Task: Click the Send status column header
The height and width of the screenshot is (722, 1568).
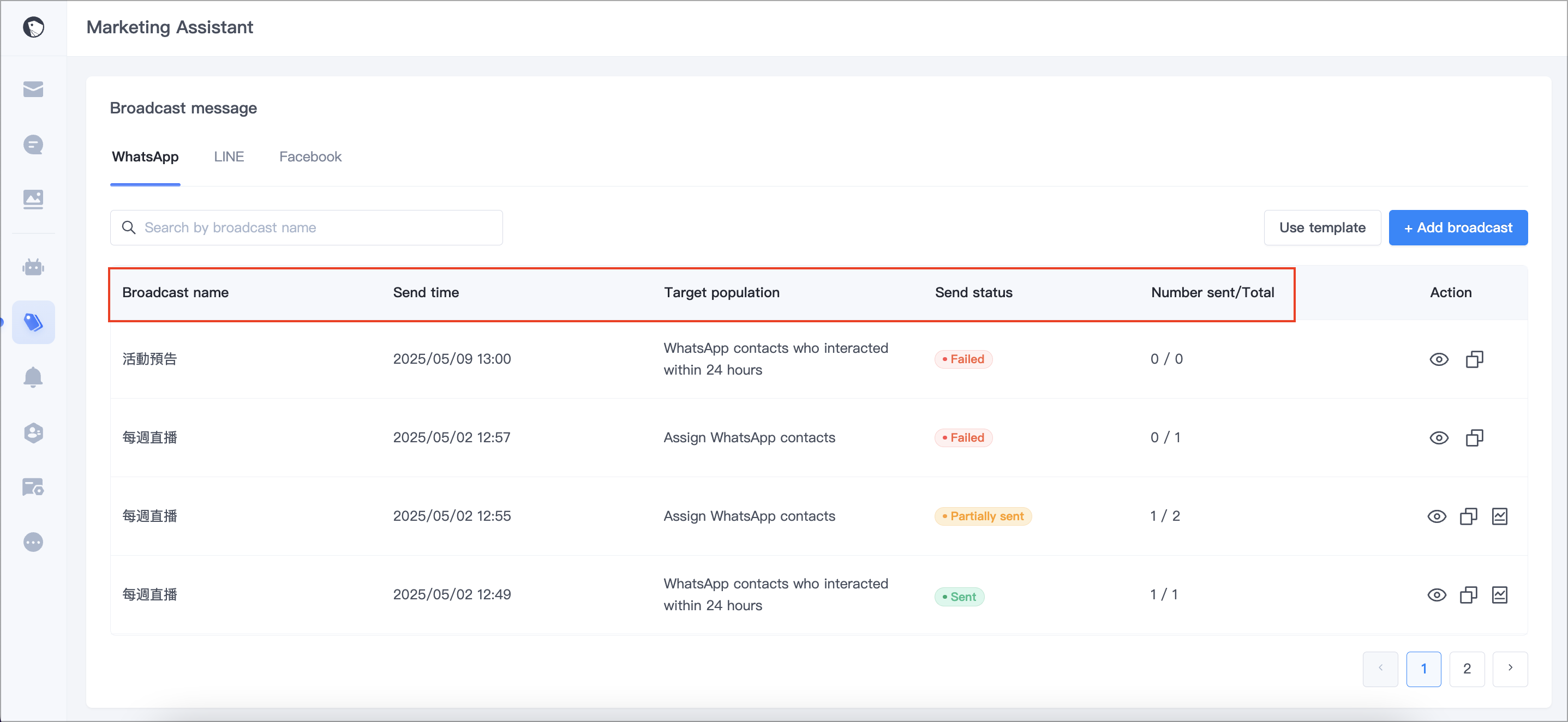Action: click(974, 293)
